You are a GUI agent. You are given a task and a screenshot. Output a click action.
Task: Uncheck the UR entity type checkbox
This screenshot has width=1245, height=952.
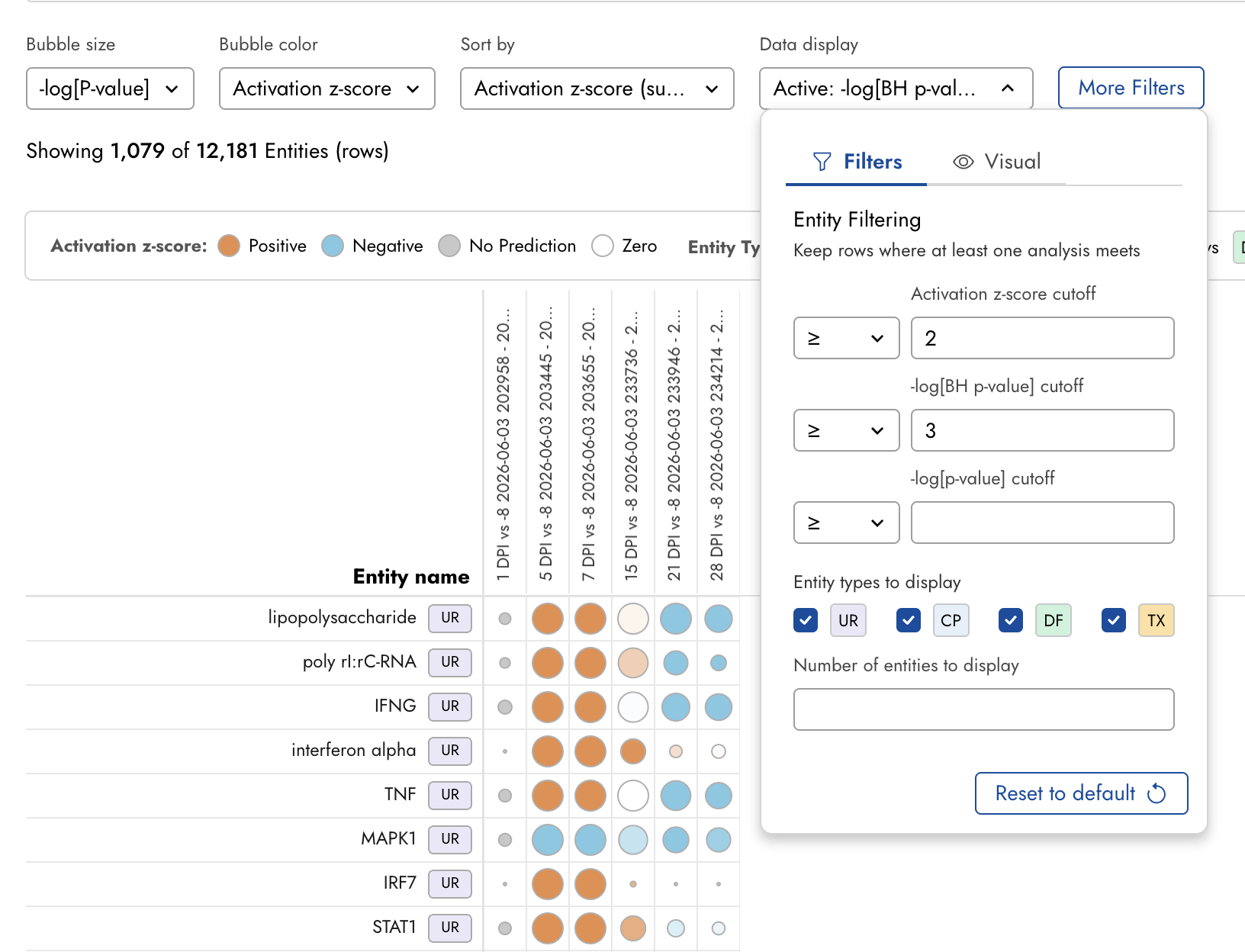coord(806,620)
